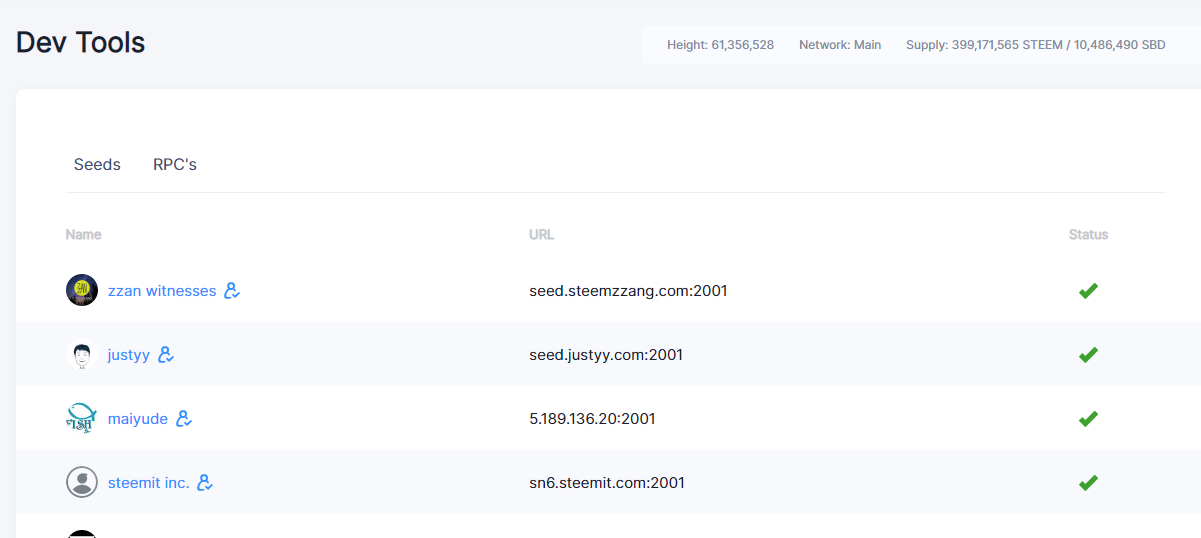Open the zzan witnesses profile link
Viewport: 1201px width, 538px height.
pyautogui.click(x=162, y=291)
